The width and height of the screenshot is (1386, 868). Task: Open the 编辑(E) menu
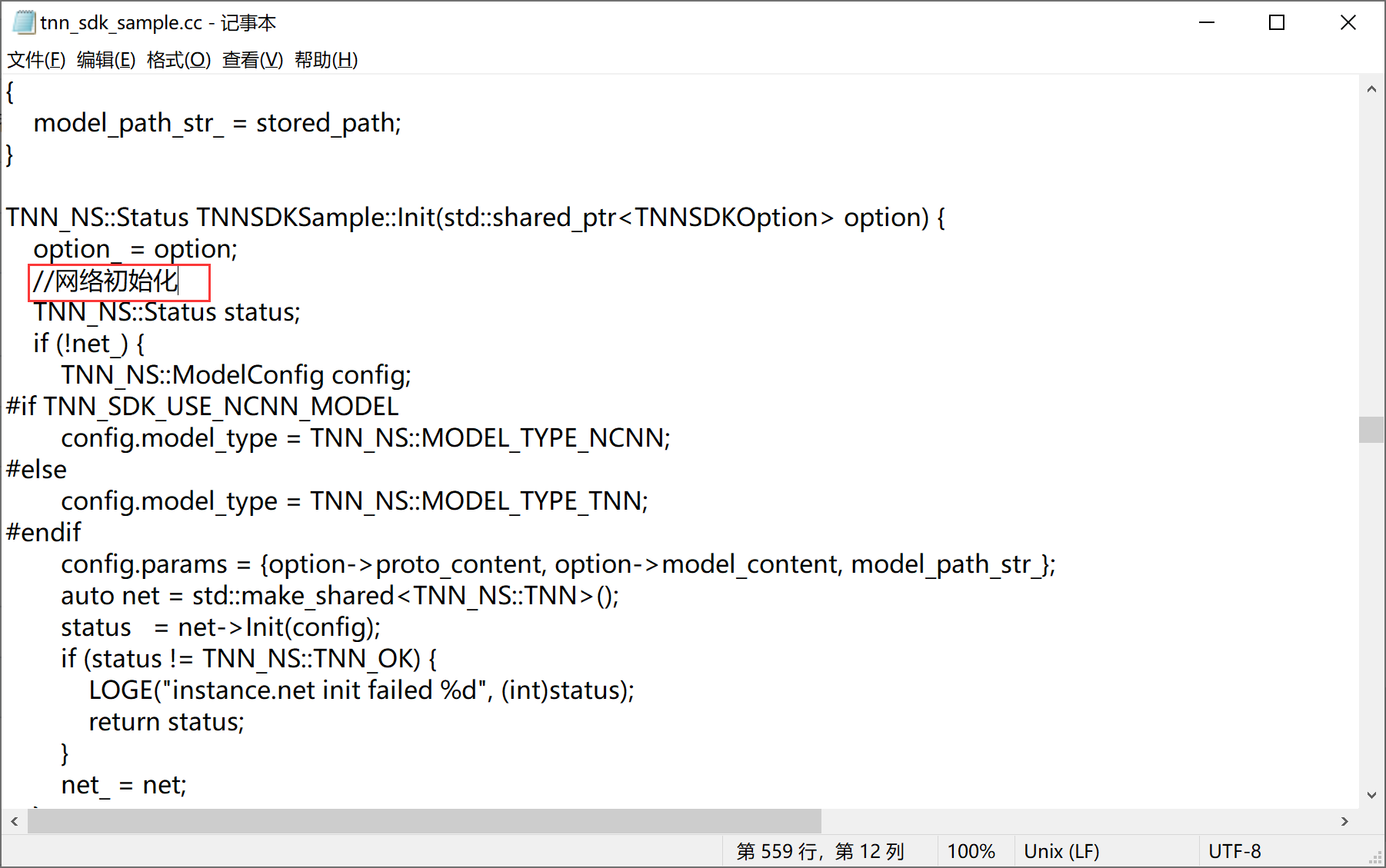tap(106, 60)
